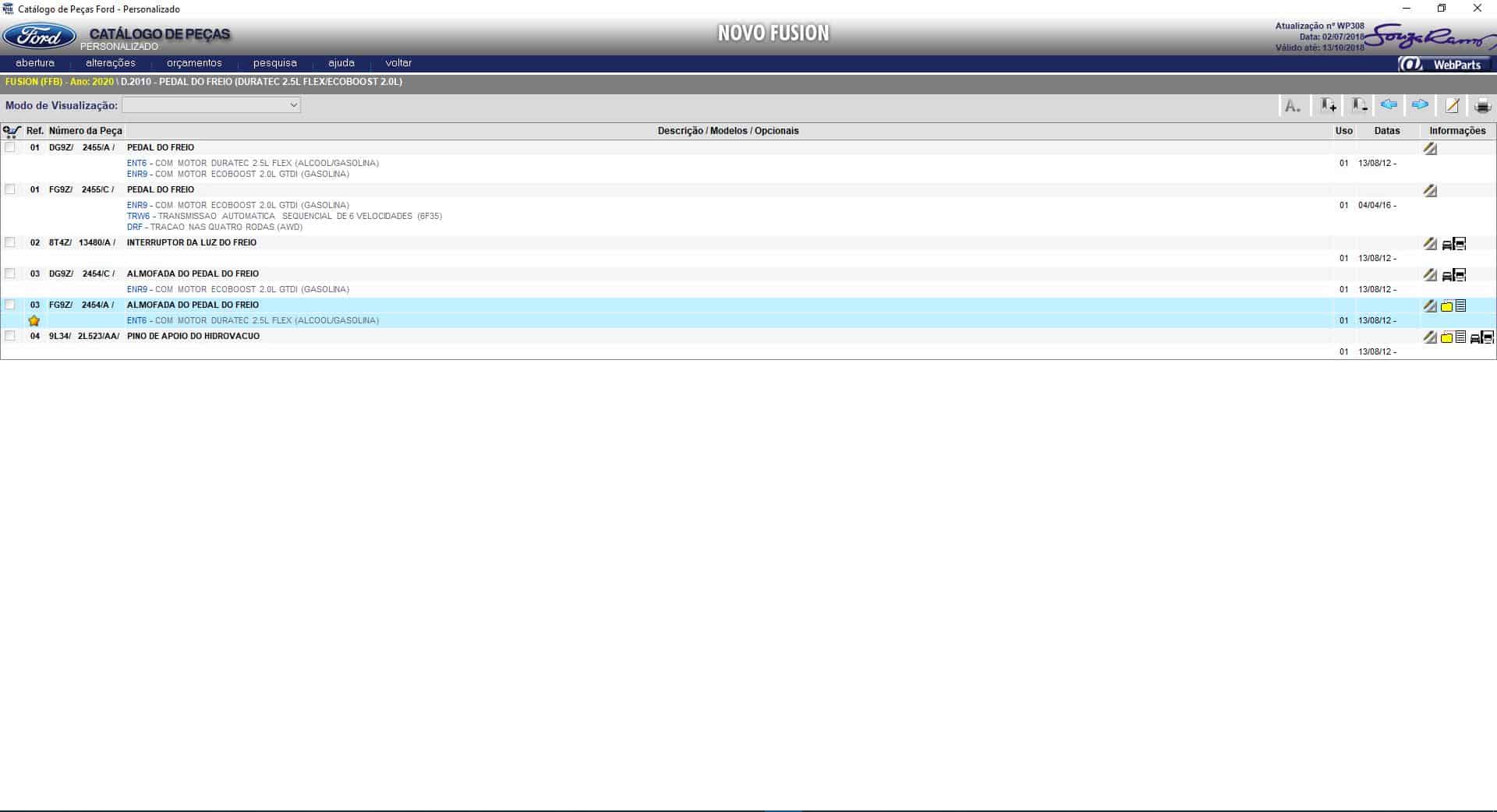Click the Descrição / Modelos / Opcionais column header
The width and height of the screenshot is (1497, 812).
[728, 131]
